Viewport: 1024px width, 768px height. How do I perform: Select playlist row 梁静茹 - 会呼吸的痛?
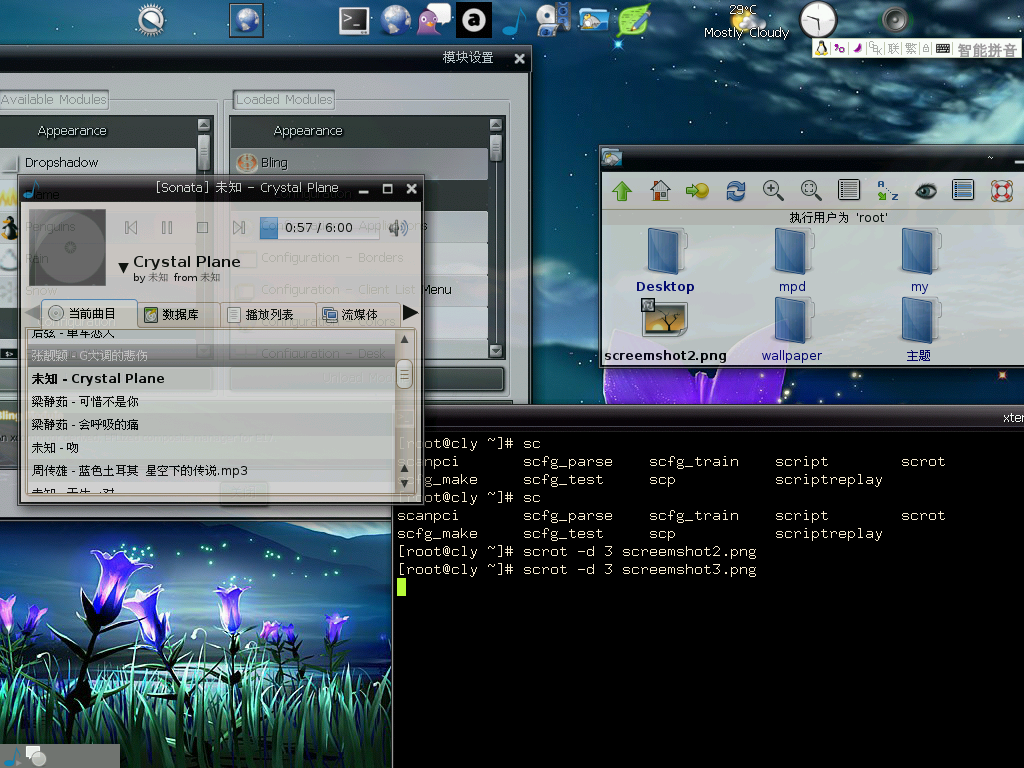210,424
